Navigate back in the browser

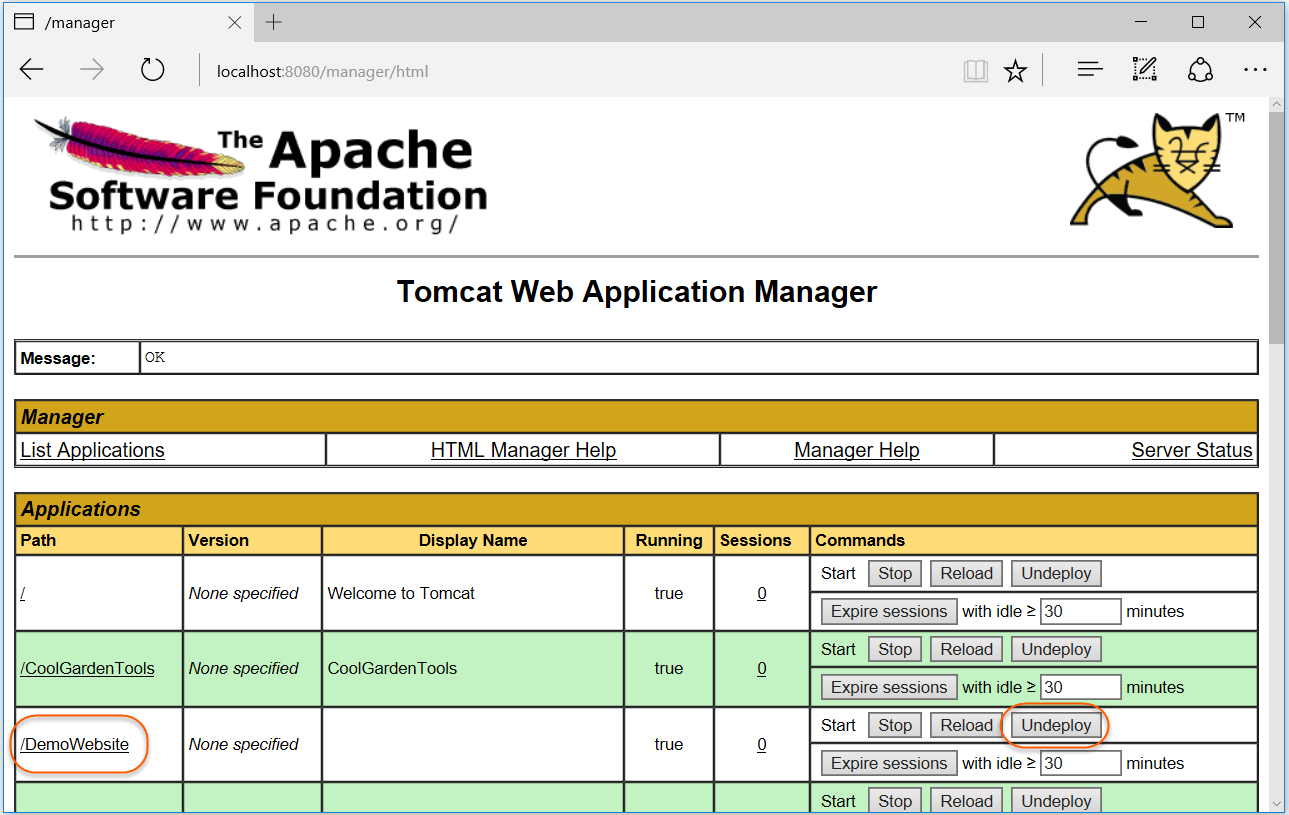point(31,69)
